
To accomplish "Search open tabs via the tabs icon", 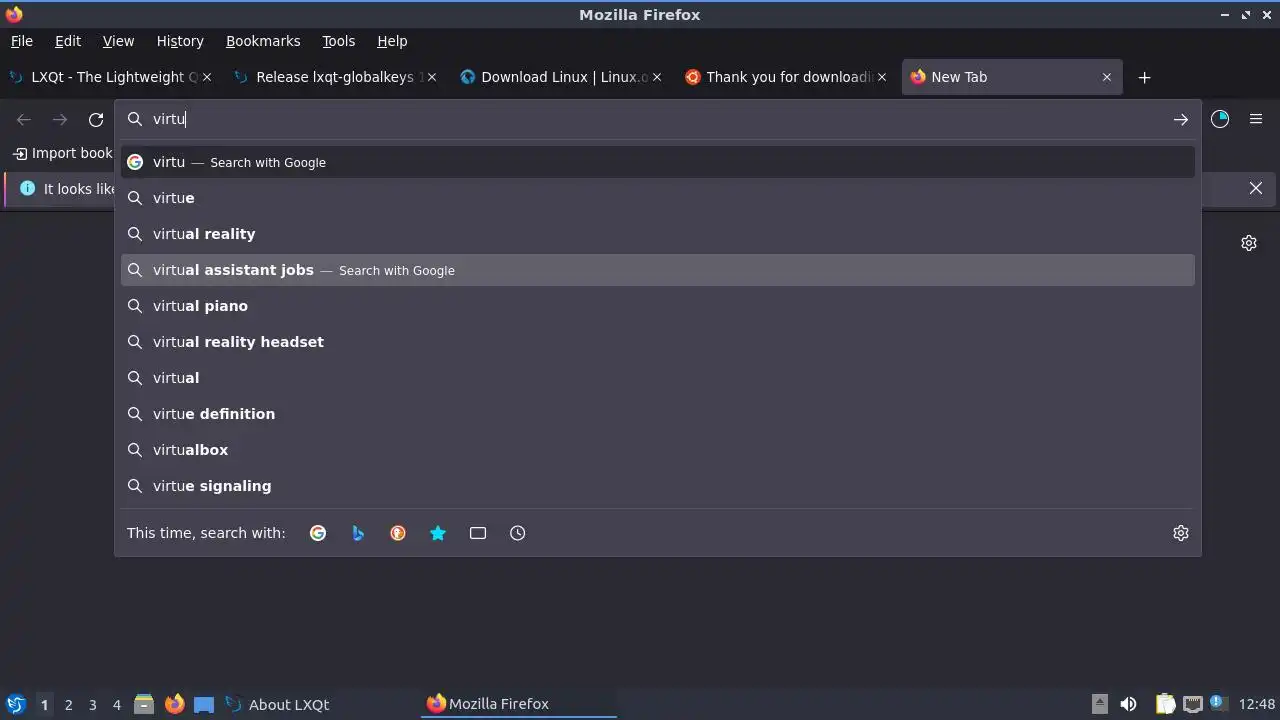I will 478,533.
